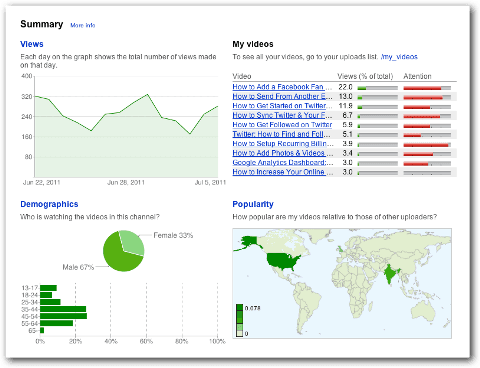Click the 13-17 age group bar

pos(48,288)
